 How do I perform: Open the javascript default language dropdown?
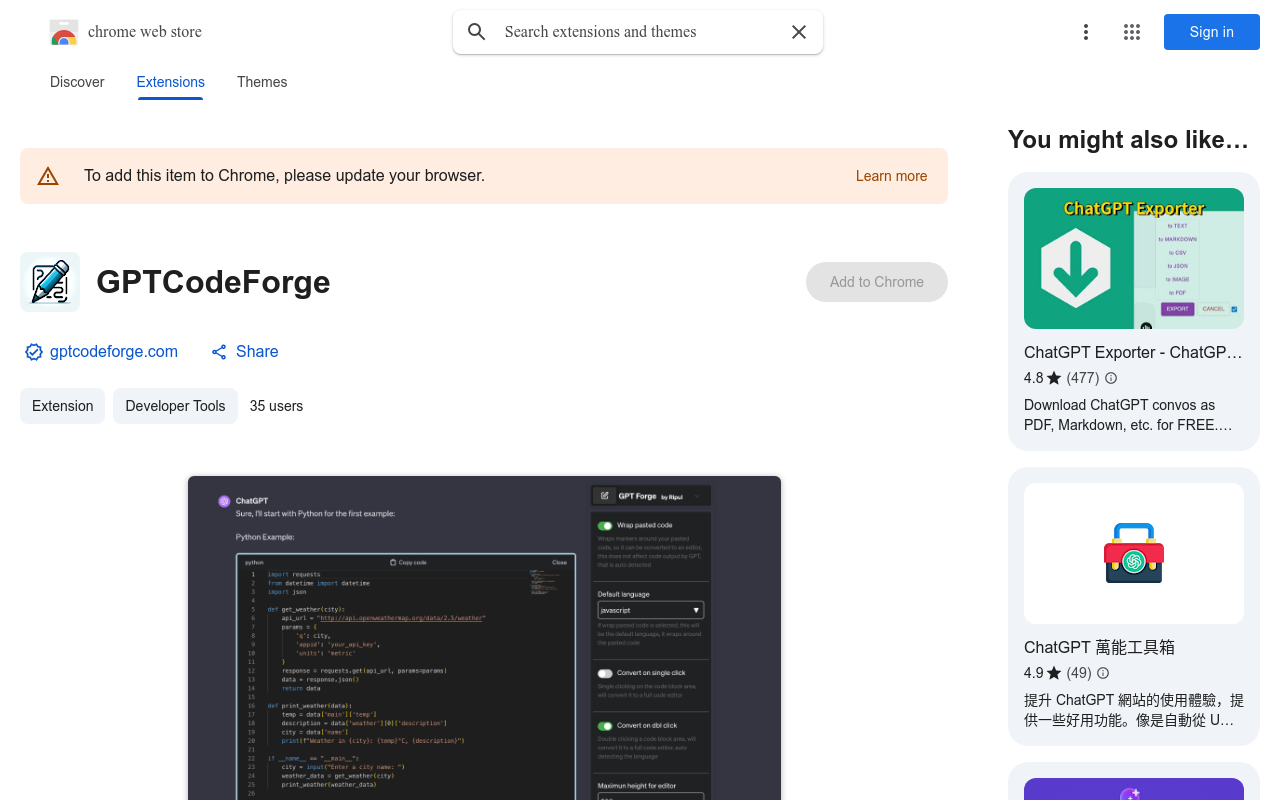pyautogui.click(x=651, y=610)
